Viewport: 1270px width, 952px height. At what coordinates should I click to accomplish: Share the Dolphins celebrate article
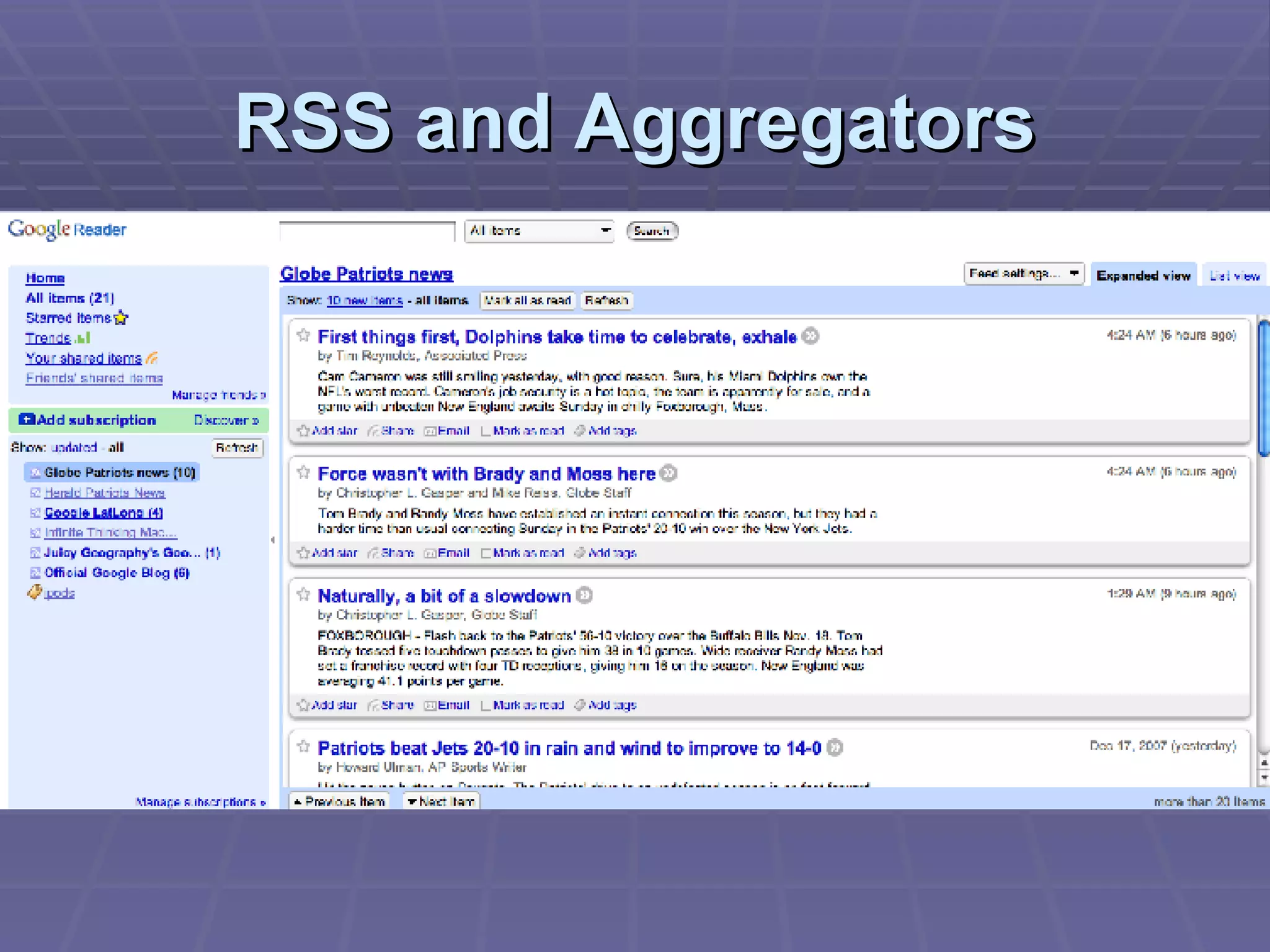tap(391, 431)
